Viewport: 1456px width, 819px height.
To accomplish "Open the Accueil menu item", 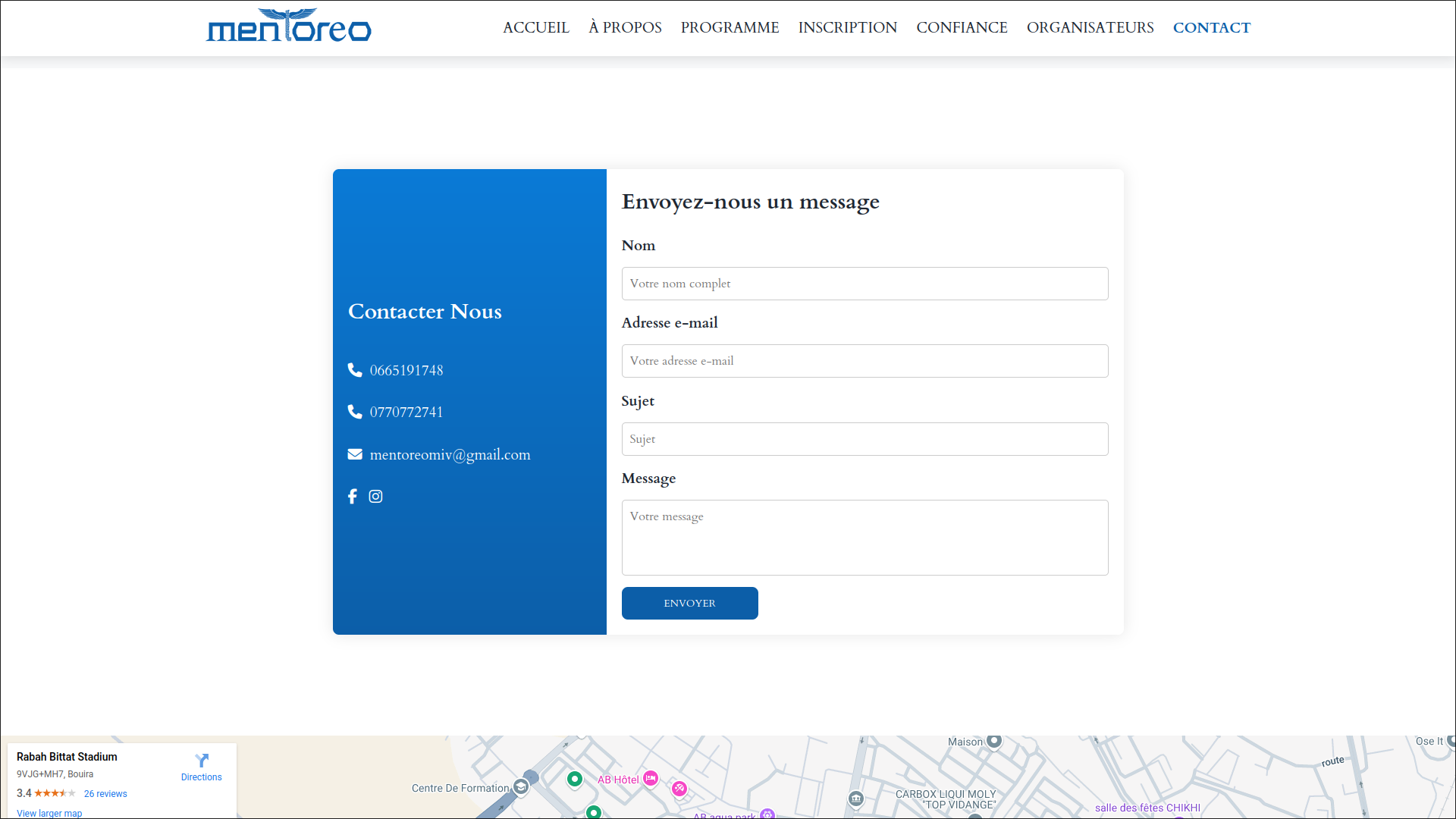I will (535, 28).
